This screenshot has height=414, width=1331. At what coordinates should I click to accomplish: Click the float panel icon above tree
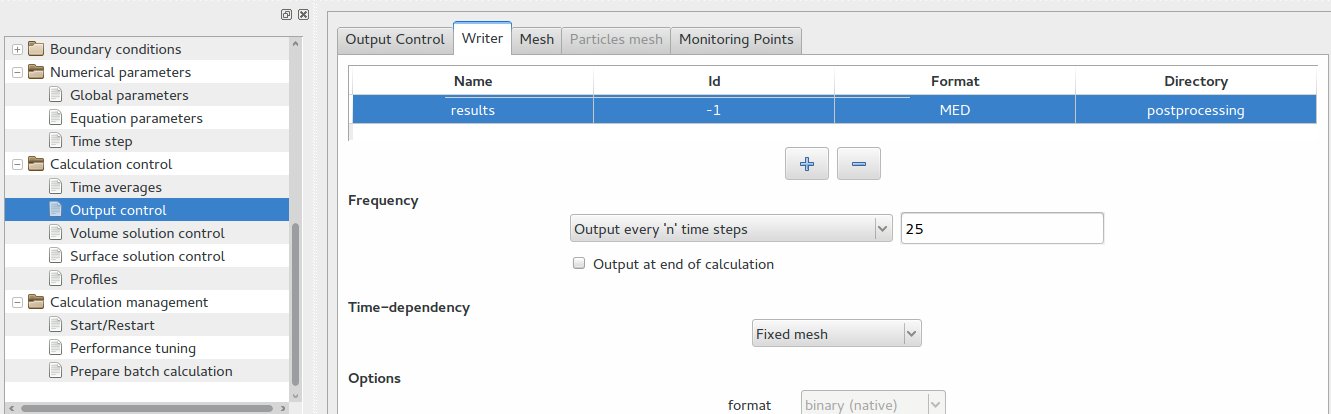(x=287, y=15)
